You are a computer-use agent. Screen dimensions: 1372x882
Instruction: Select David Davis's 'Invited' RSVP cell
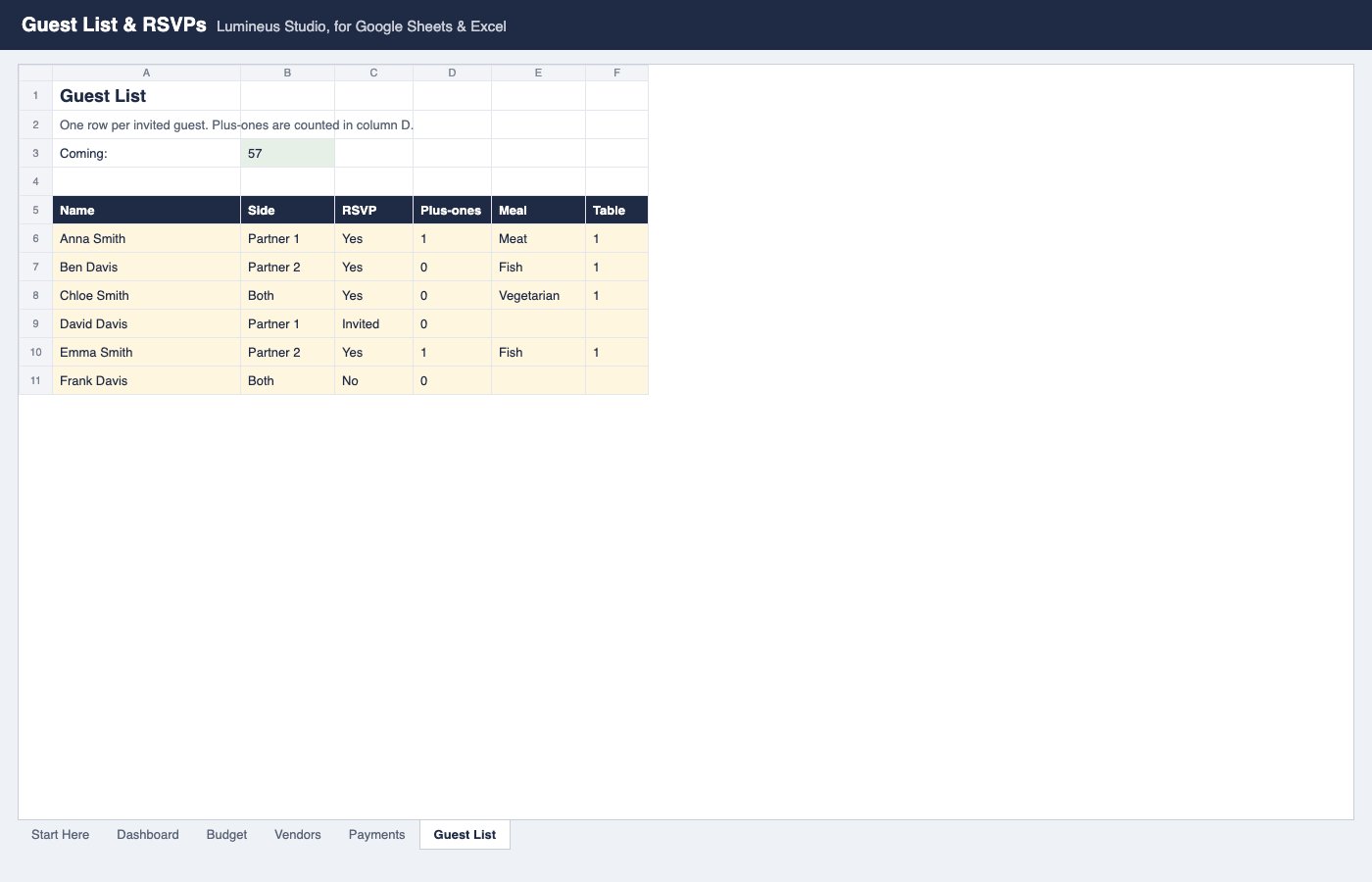click(373, 323)
